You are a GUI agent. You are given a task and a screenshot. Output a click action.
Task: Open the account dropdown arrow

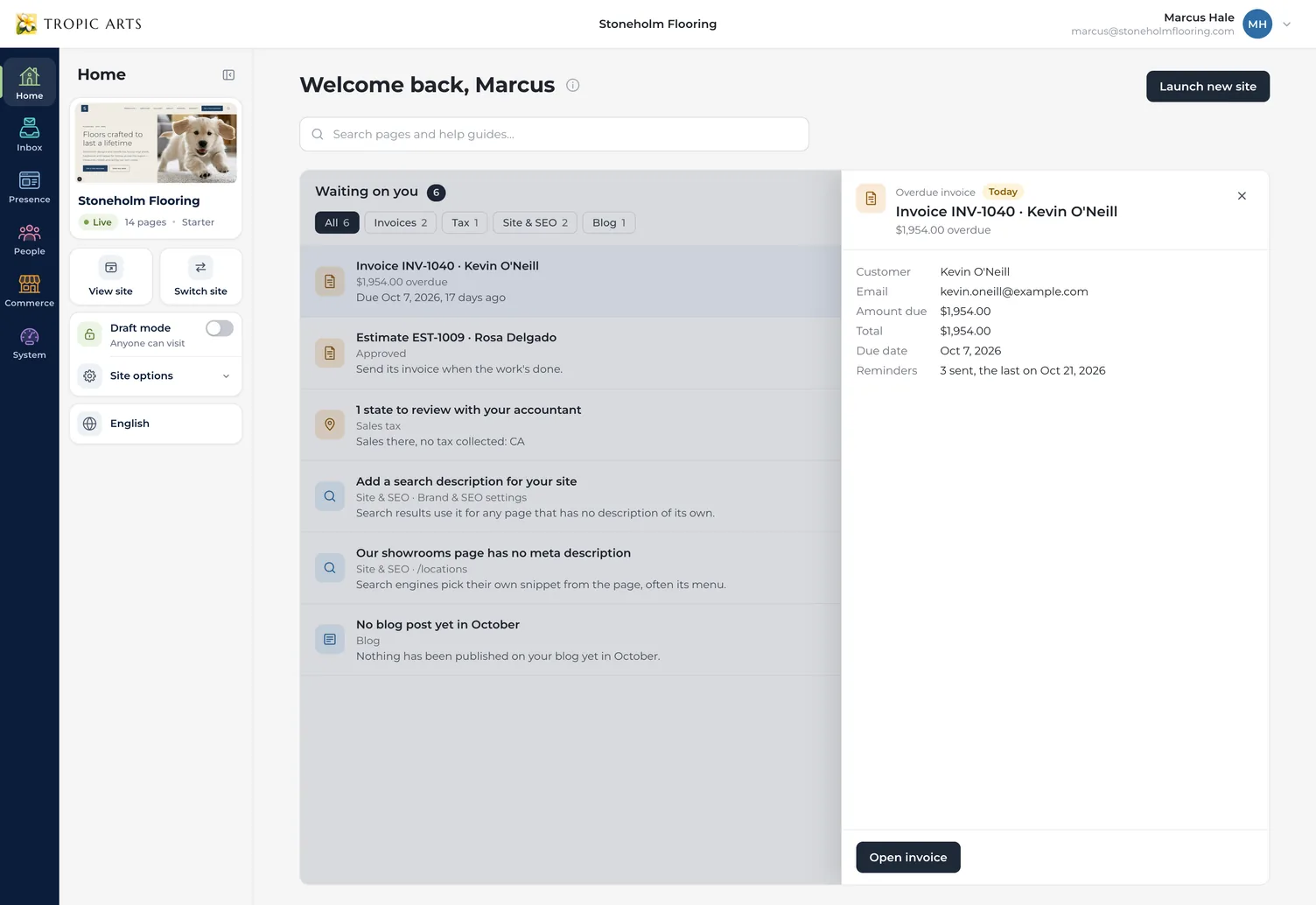click(1286, 25)
